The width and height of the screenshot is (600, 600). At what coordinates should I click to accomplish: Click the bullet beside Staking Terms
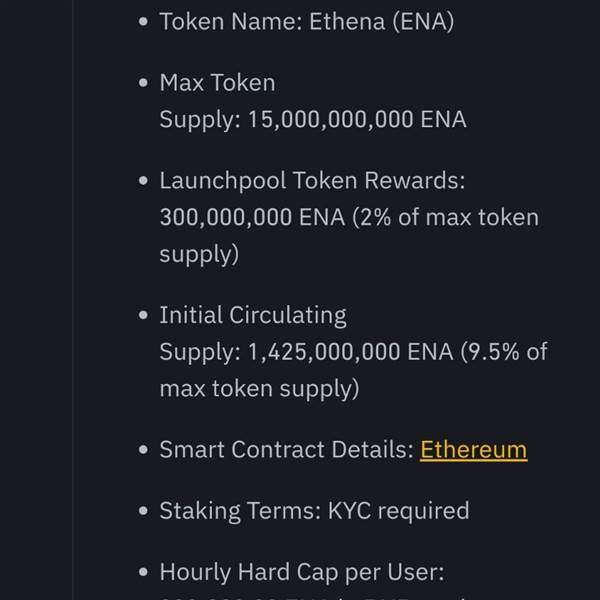(143, 511)
